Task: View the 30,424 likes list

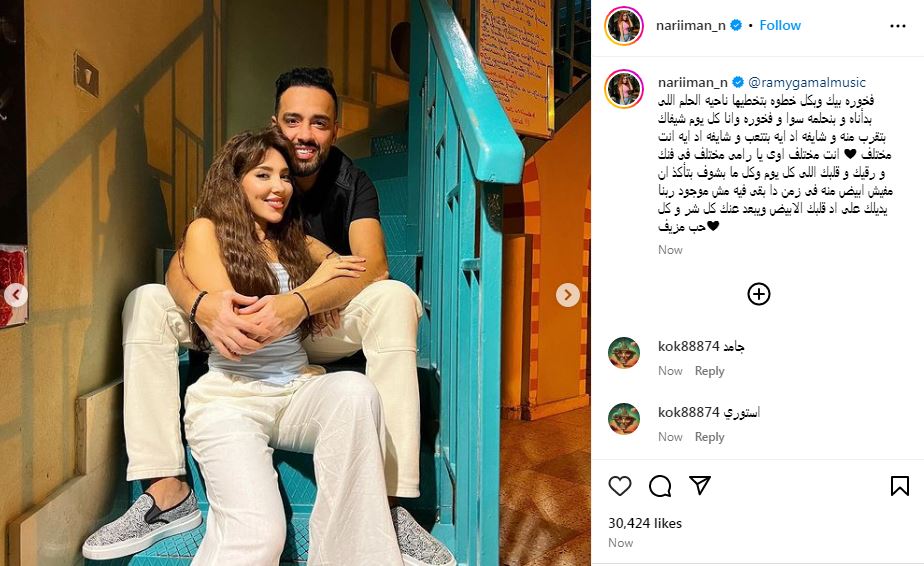Action: [645, 523]
